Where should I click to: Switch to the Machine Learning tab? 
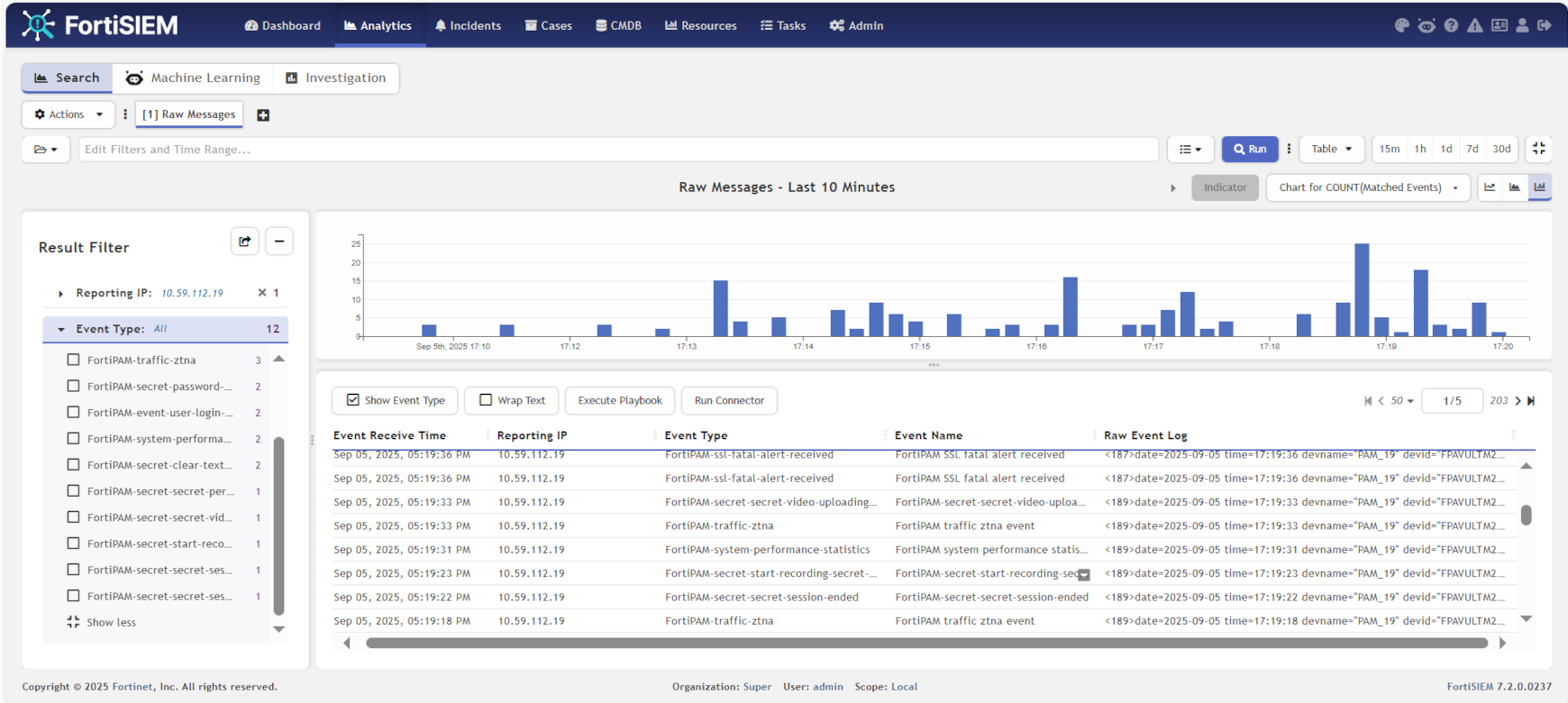193,78
